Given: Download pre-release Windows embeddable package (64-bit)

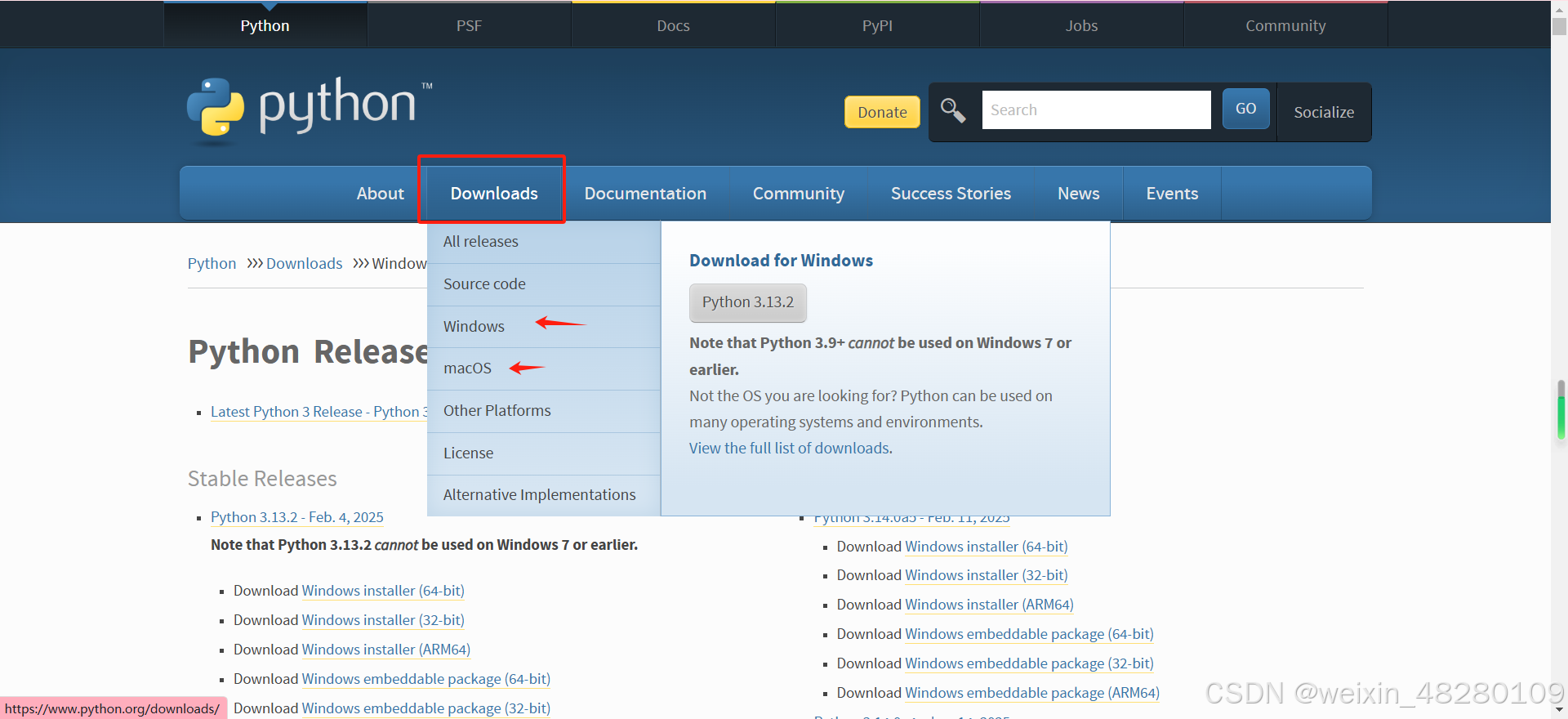Looking at the screenshot, I should pyautogui.click(x=1030, y=634).
